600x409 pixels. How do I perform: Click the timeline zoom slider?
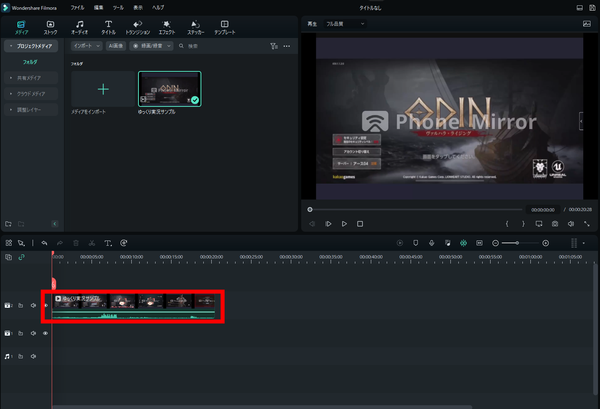(x=520, y=243)
